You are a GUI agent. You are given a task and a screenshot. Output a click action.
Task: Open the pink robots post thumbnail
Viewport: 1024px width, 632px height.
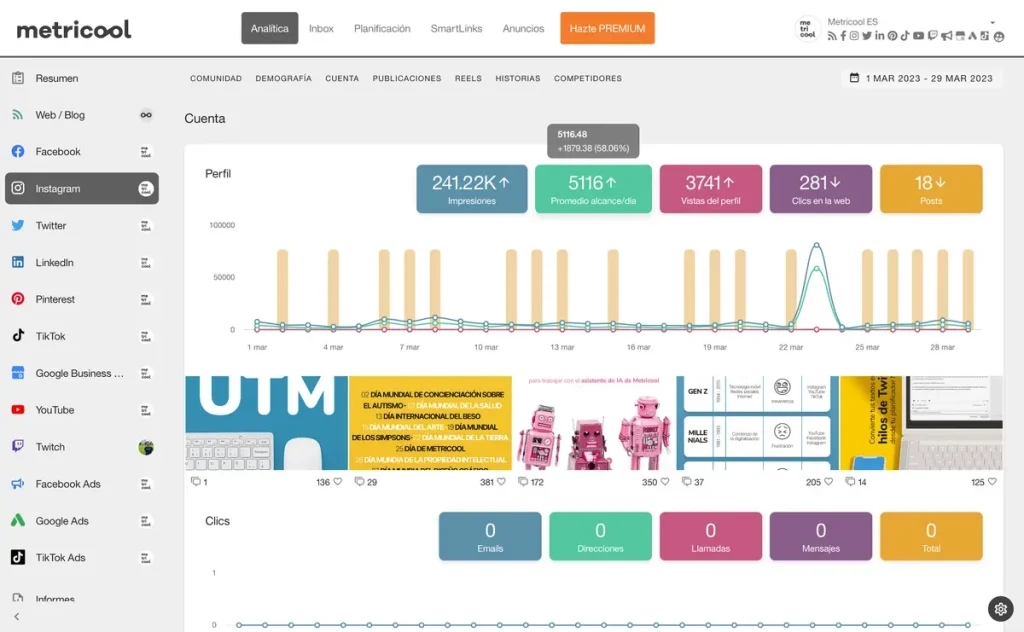(x=594, y=423)
